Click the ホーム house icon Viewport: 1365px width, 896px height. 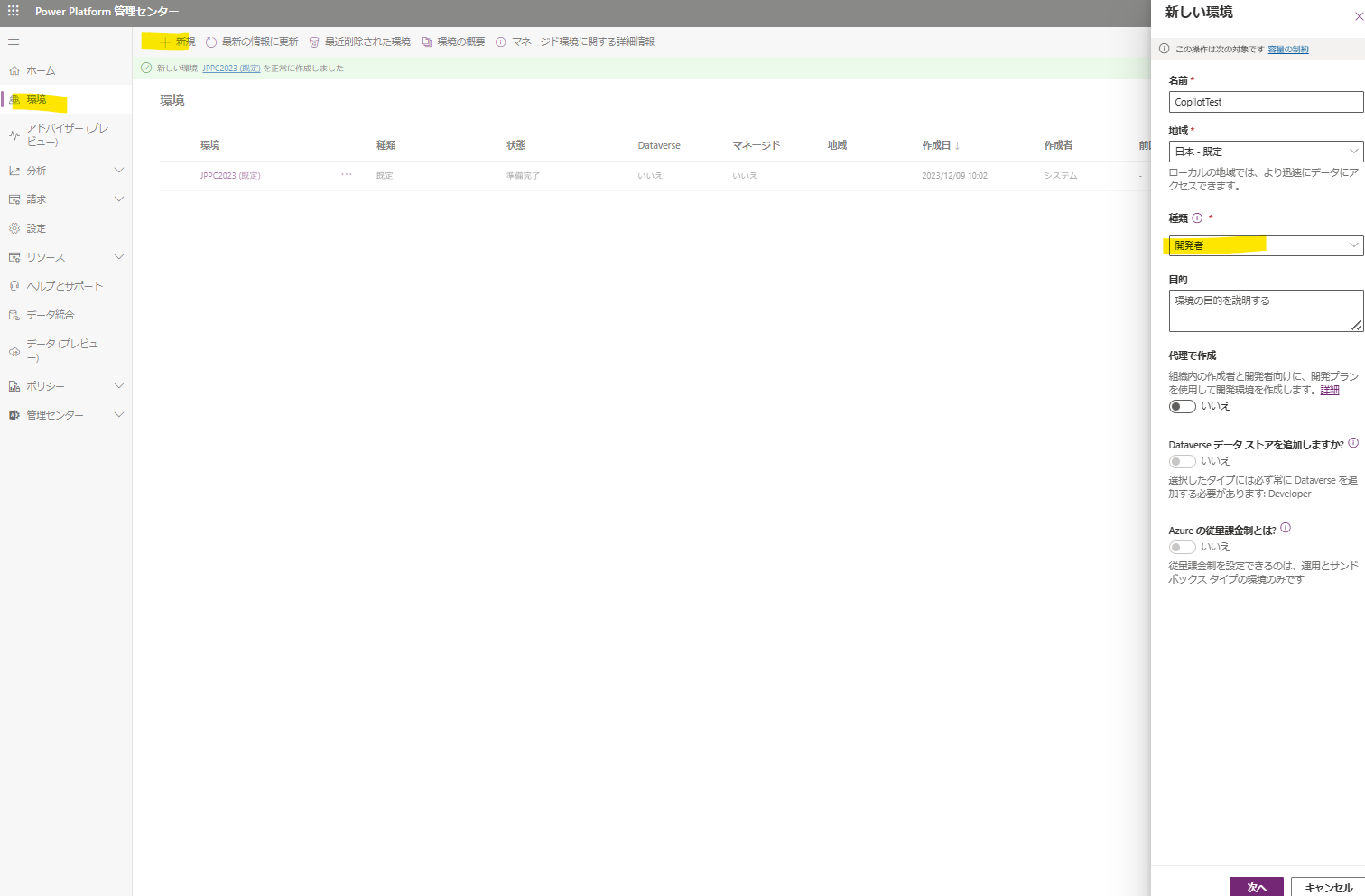pos(14,70)
